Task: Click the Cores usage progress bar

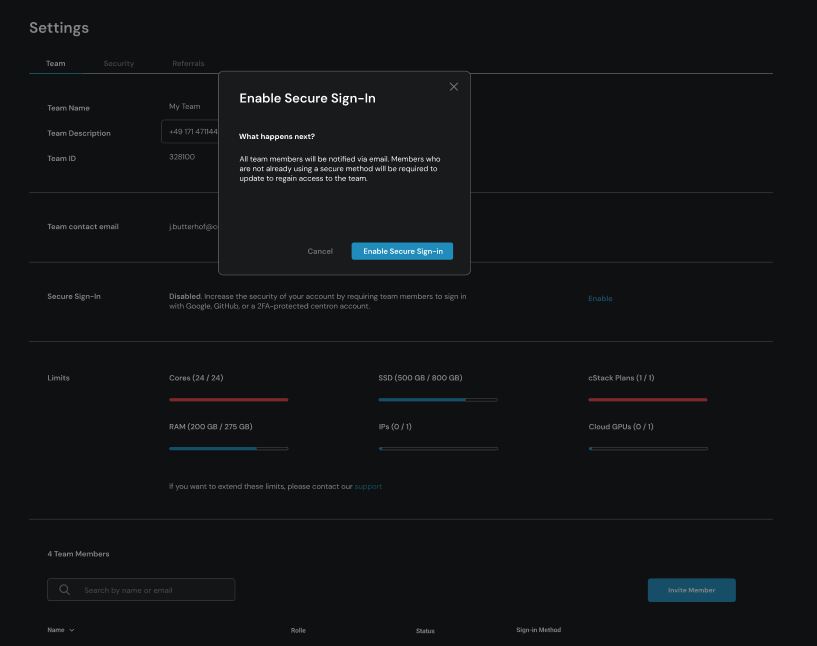Action: 228,400
